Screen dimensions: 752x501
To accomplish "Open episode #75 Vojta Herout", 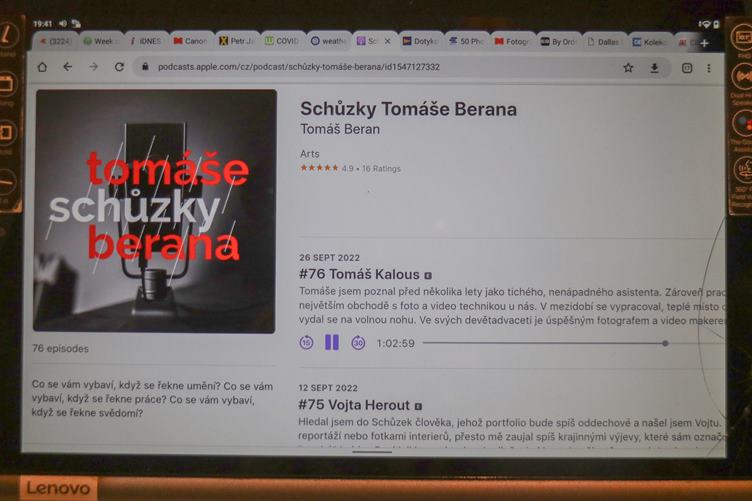I will (354, 405).
